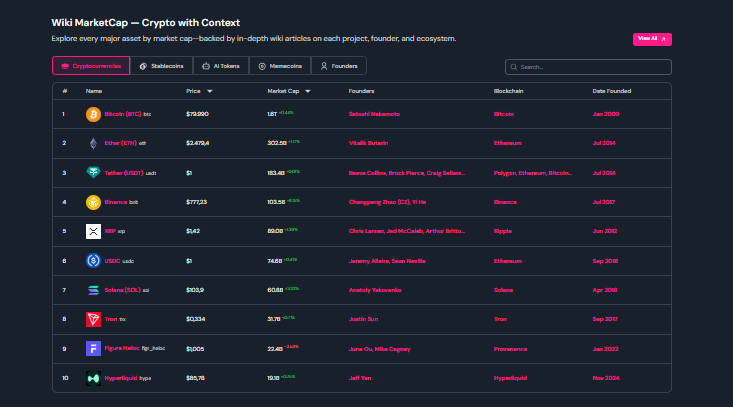Open founder Justin Sun link
Screen dimensions: 733x407
click(363, 319)
